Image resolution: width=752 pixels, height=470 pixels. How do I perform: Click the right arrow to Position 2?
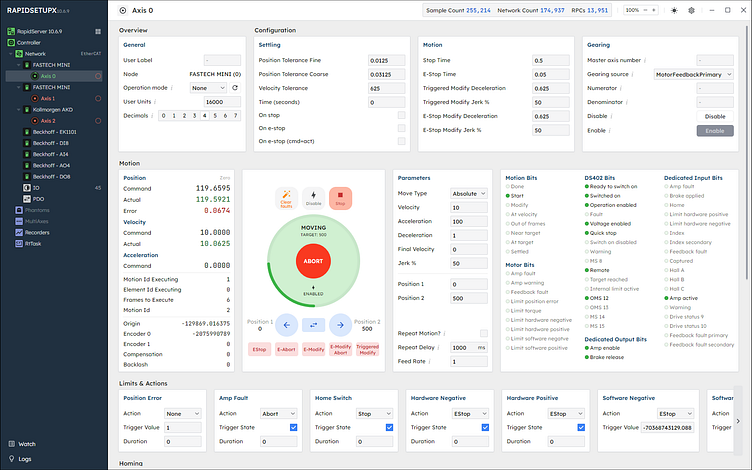coord(340,323)
